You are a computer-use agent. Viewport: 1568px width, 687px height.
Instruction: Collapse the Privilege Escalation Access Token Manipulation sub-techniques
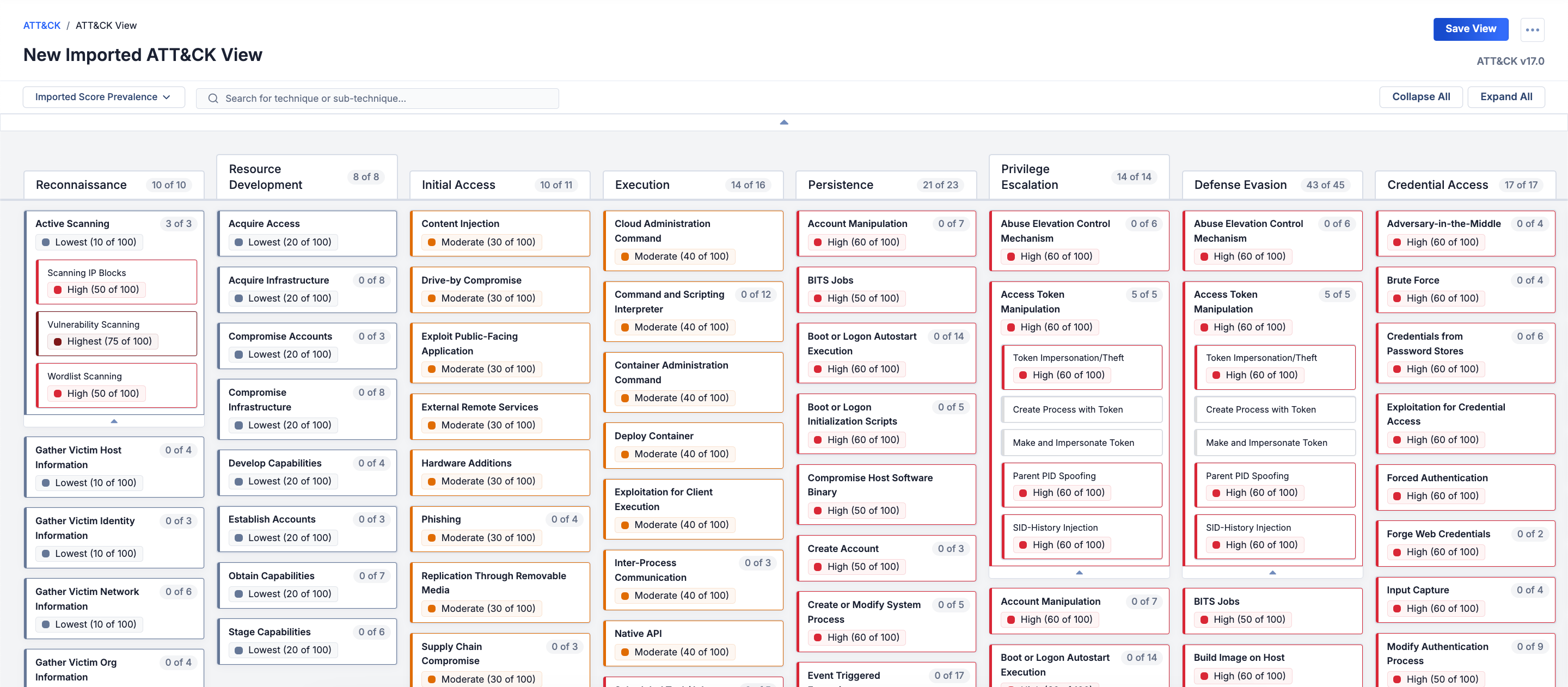pos(1079,573)
